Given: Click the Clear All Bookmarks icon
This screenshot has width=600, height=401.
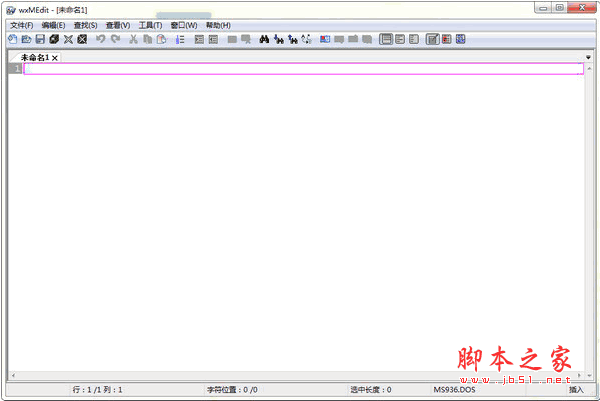Looking at the screenshot, I should tap(367, 39).
